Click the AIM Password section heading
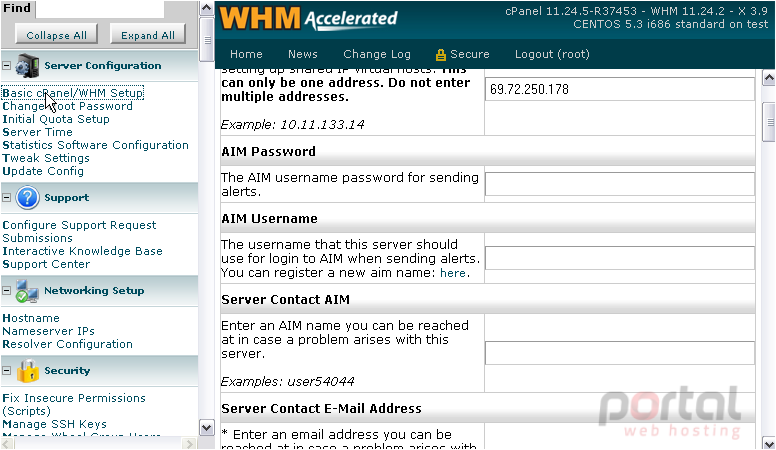776x450 pixels. 268,151
